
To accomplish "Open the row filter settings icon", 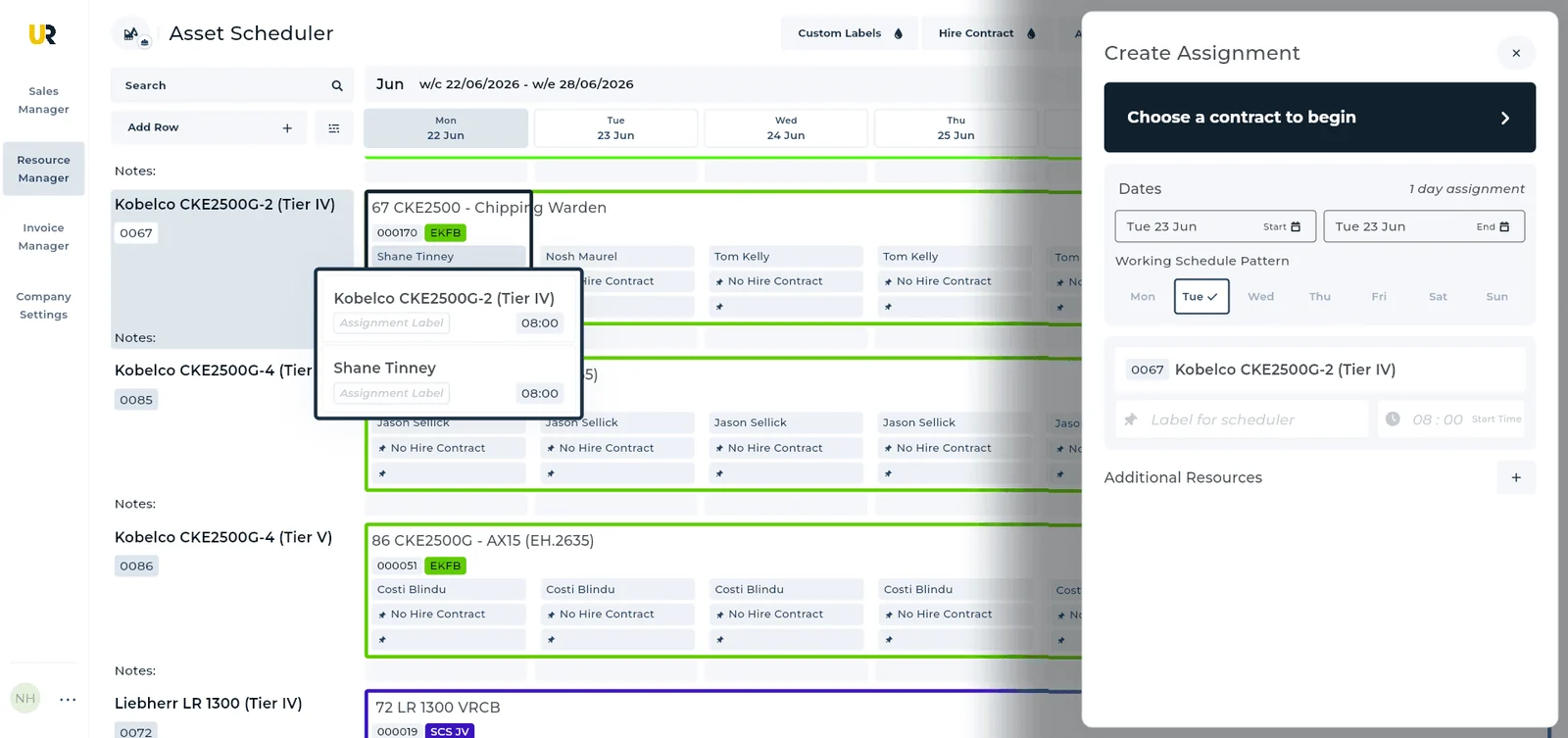I will point(334,128).
